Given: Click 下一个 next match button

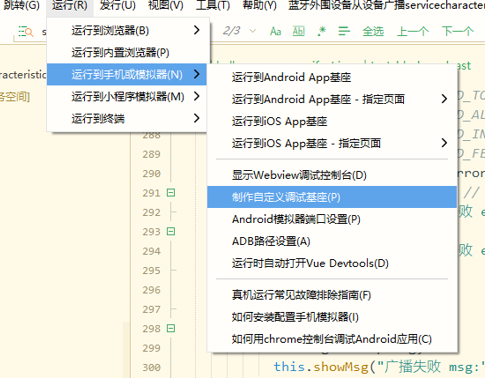Looking at the screenshot, I should (457, 31).
